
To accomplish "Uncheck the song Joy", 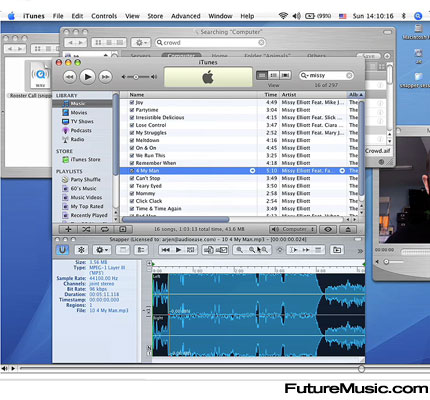I will point(132,102).
